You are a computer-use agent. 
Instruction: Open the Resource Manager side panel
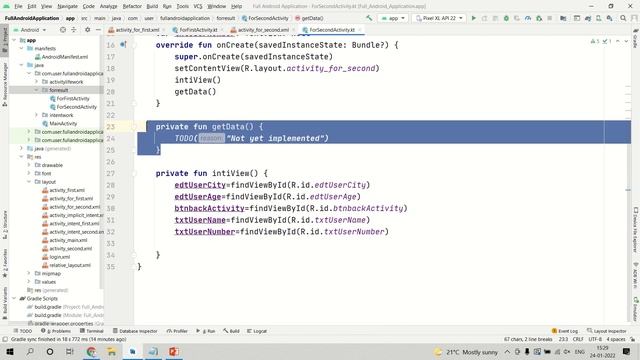[x=4, y=84]
